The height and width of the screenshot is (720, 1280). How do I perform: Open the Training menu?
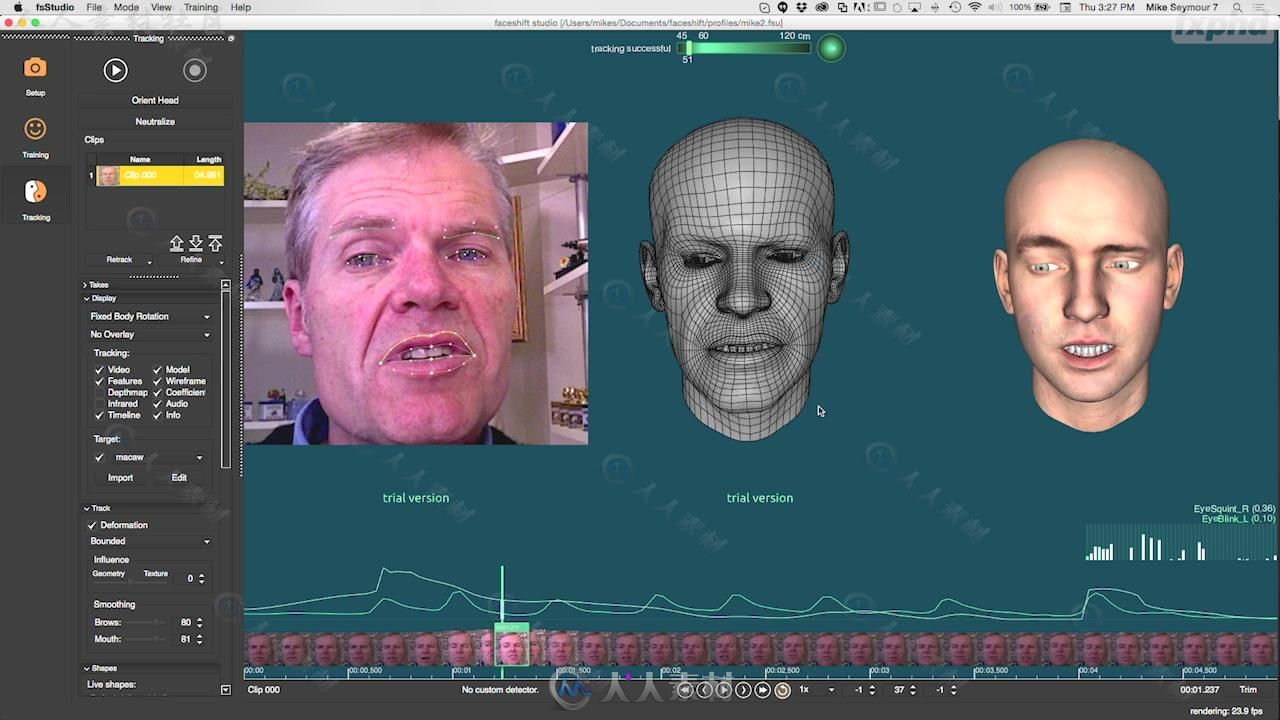[x=200, y=7]
